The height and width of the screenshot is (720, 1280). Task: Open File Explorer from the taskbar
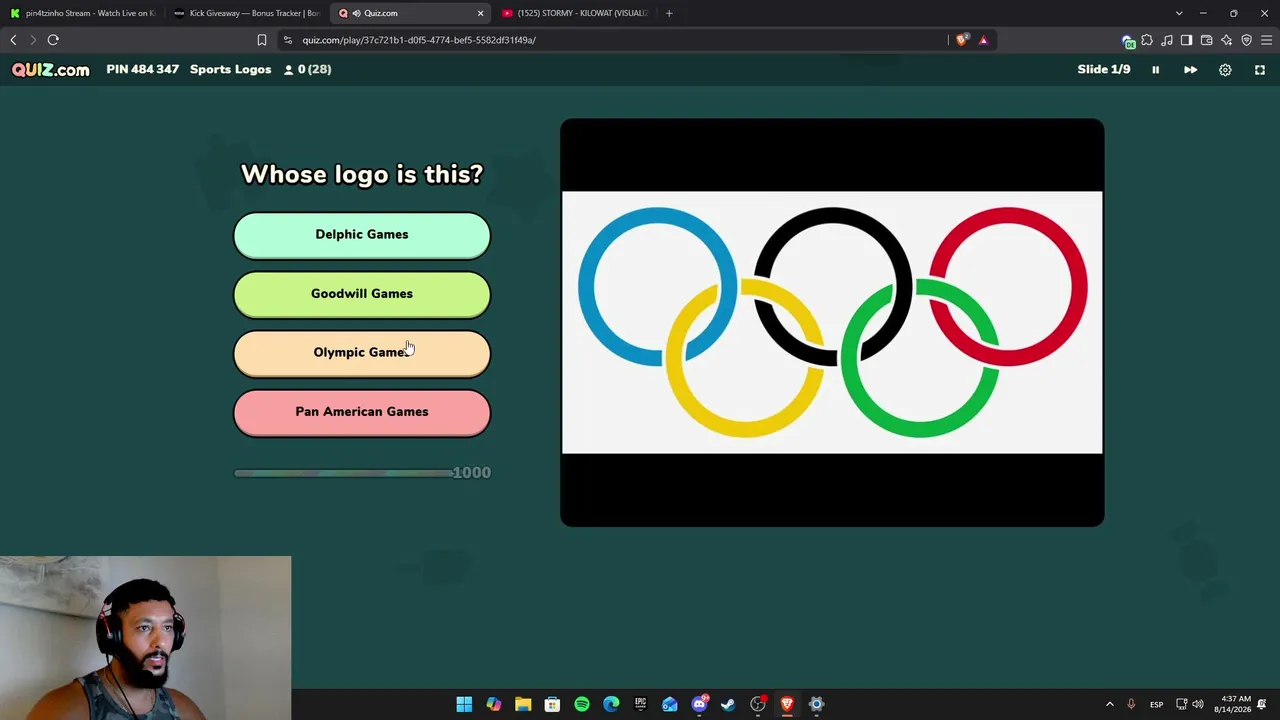523,704
